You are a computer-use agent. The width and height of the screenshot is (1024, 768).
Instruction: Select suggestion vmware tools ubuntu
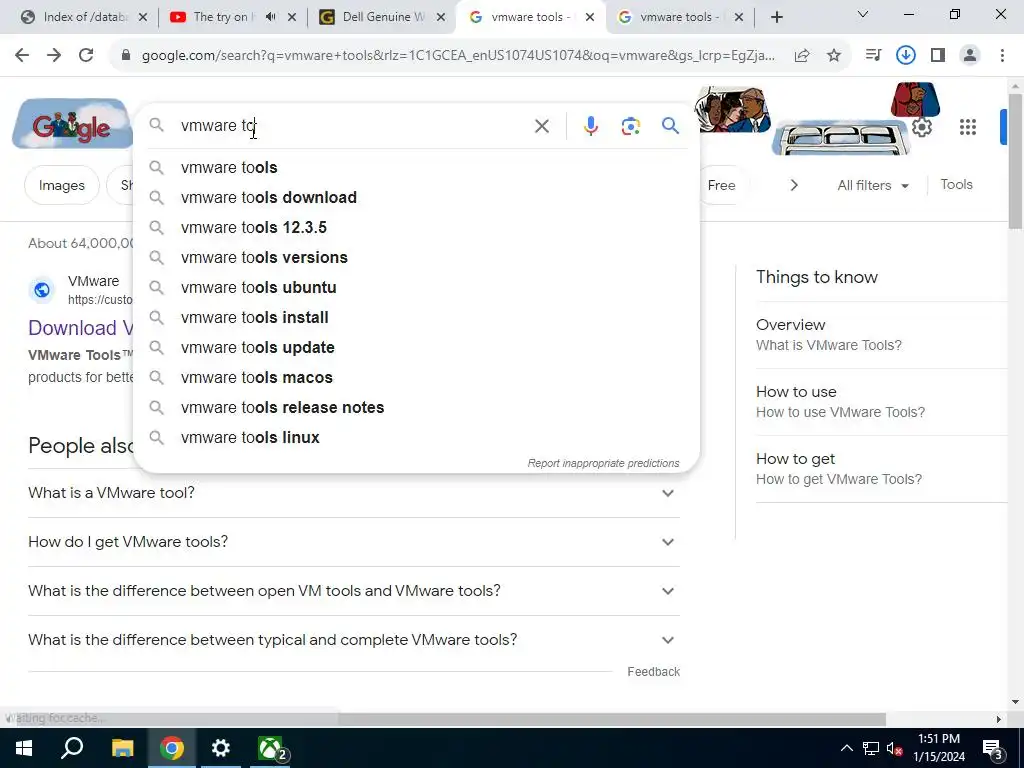coord(416,287)
